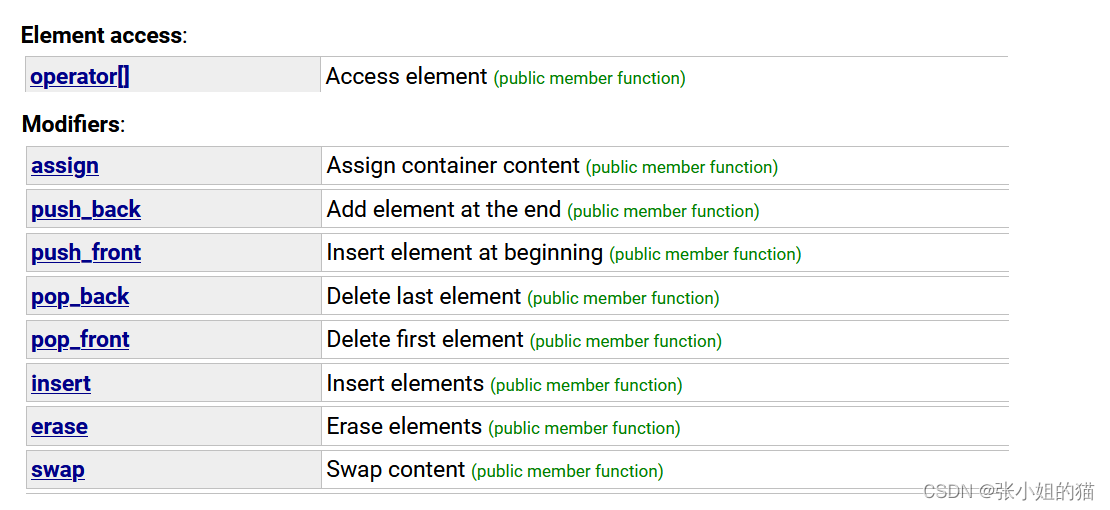The width and height of the screenshot is (1110, 510).
Task: Click the push_back link
Action: [86, 210]
